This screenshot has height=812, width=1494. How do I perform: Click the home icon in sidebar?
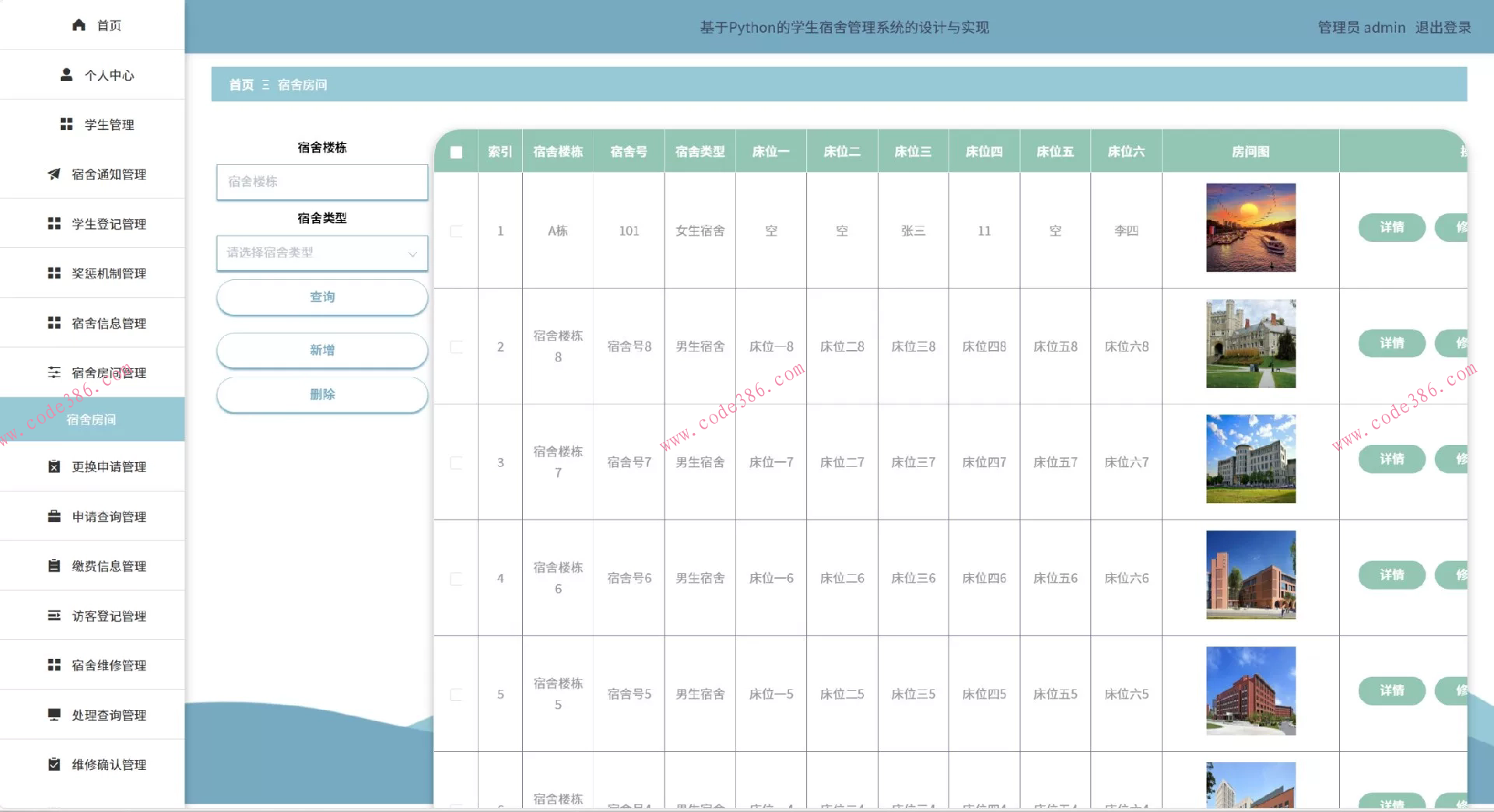[79, 25]
